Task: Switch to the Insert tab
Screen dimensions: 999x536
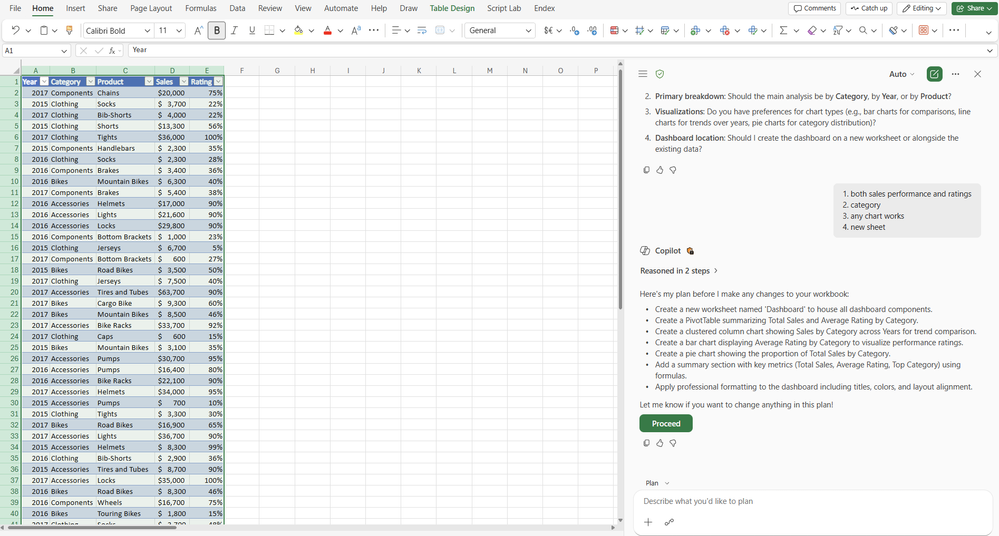Action: (75, 8)
